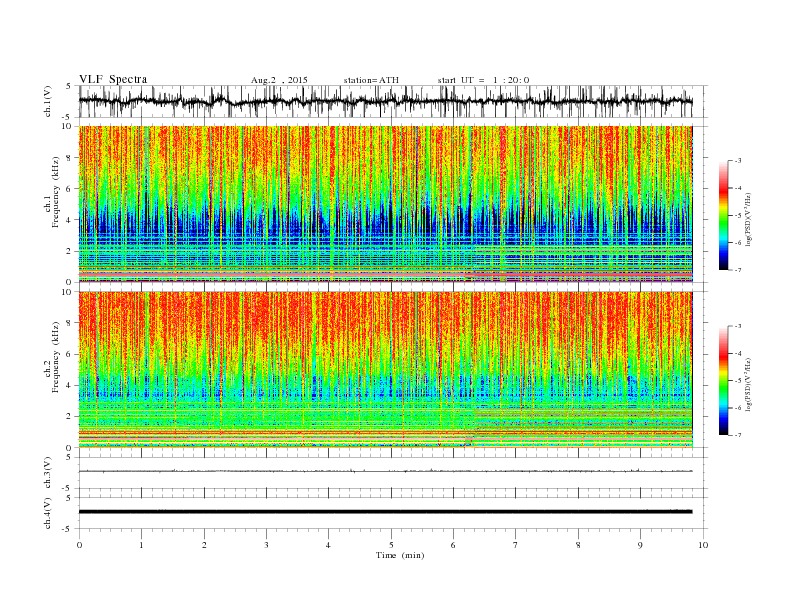Click the "2" kHz tick on ch.2 spectrogram
The image size is (792, 612).
pos(70,417)
